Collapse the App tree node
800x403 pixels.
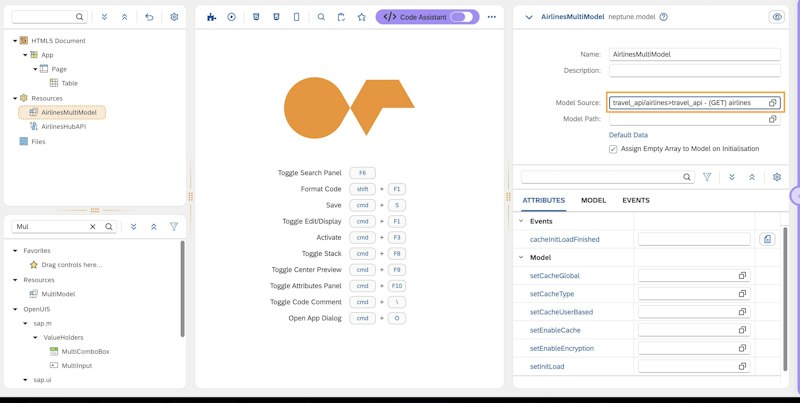point(25,55)
